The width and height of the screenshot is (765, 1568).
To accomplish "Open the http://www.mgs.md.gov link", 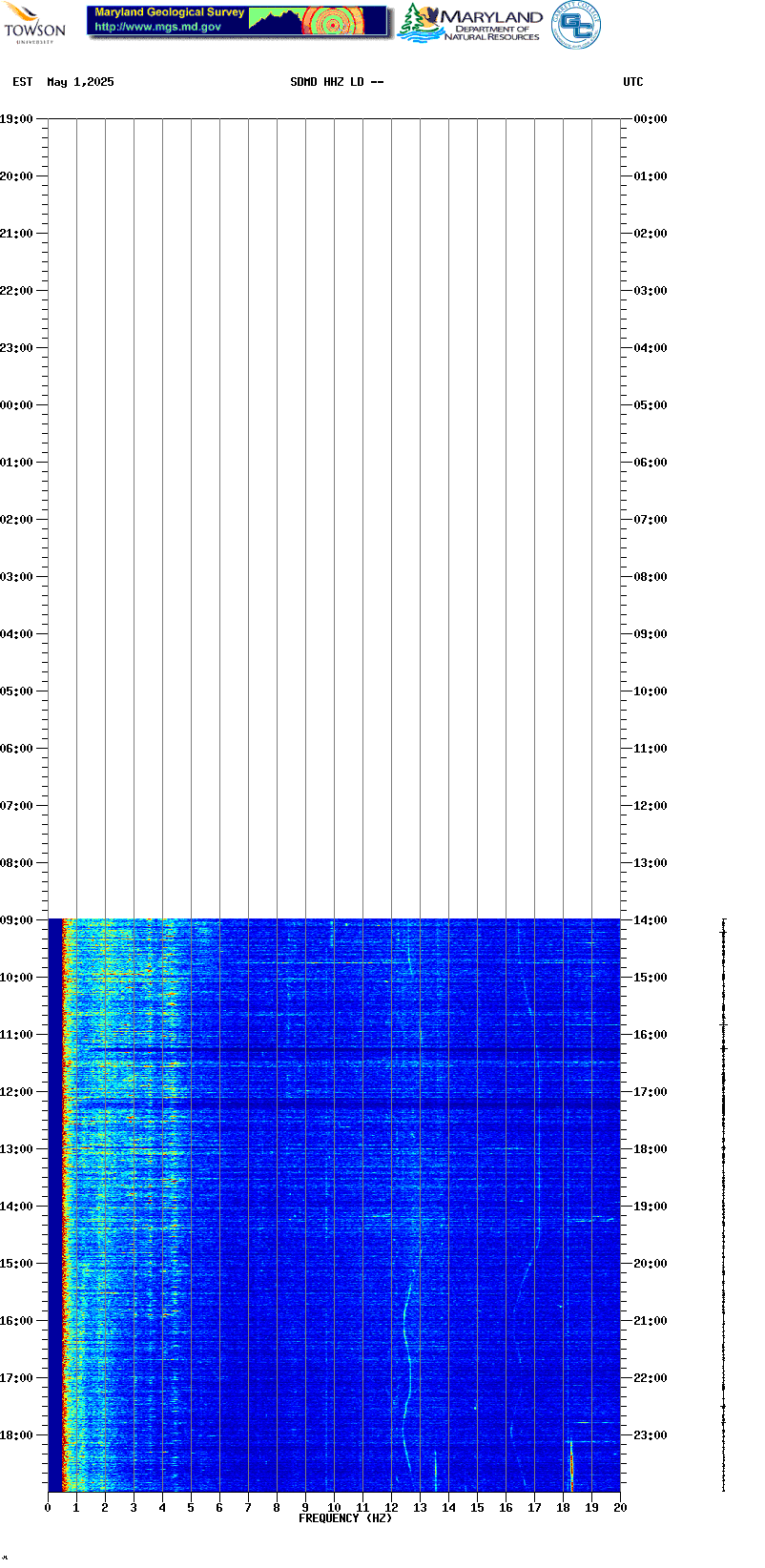I will click(157, 27).
